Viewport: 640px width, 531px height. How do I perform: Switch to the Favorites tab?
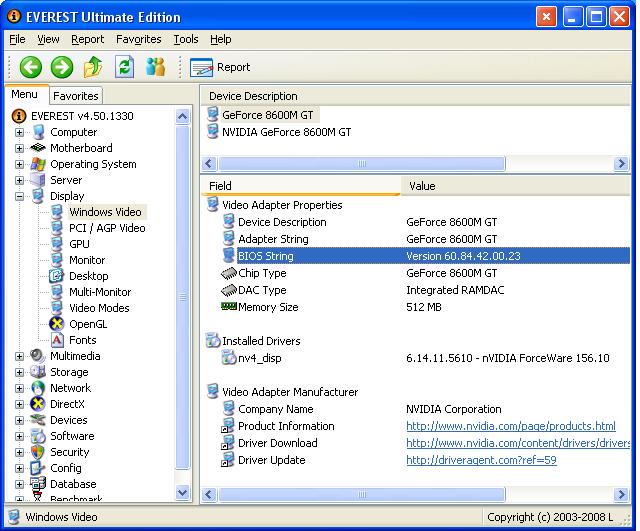[x=76, y=96]
